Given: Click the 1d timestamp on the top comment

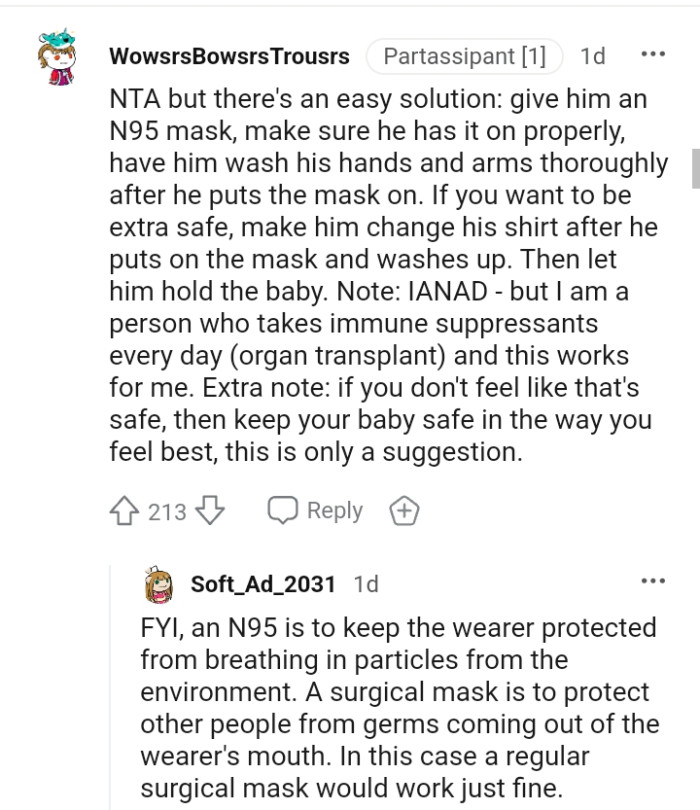Looking at the screenshot, I should click(590, 57).
